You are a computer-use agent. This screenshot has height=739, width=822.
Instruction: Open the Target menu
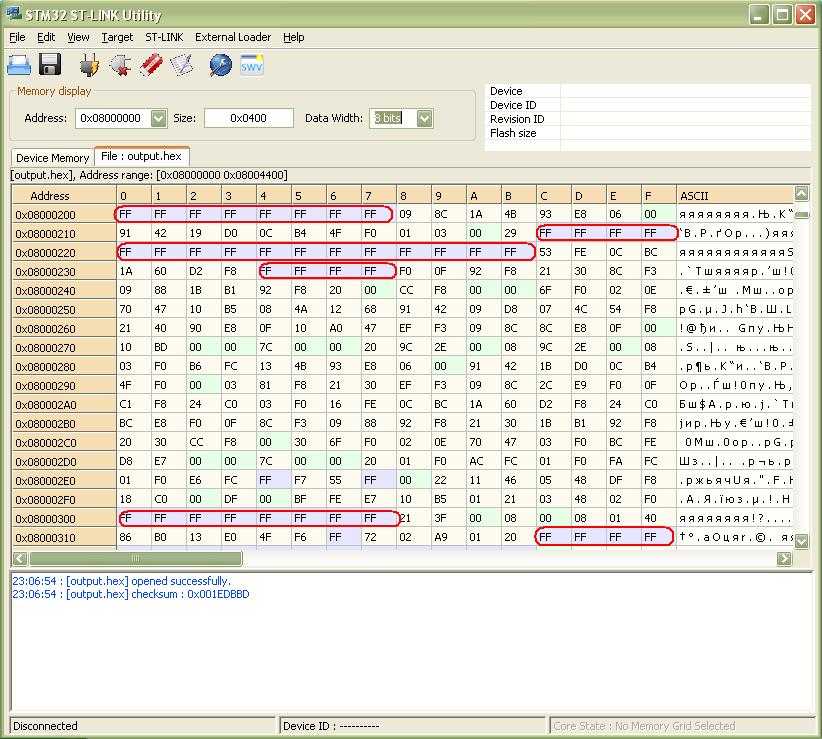click(x=117, y=37)
